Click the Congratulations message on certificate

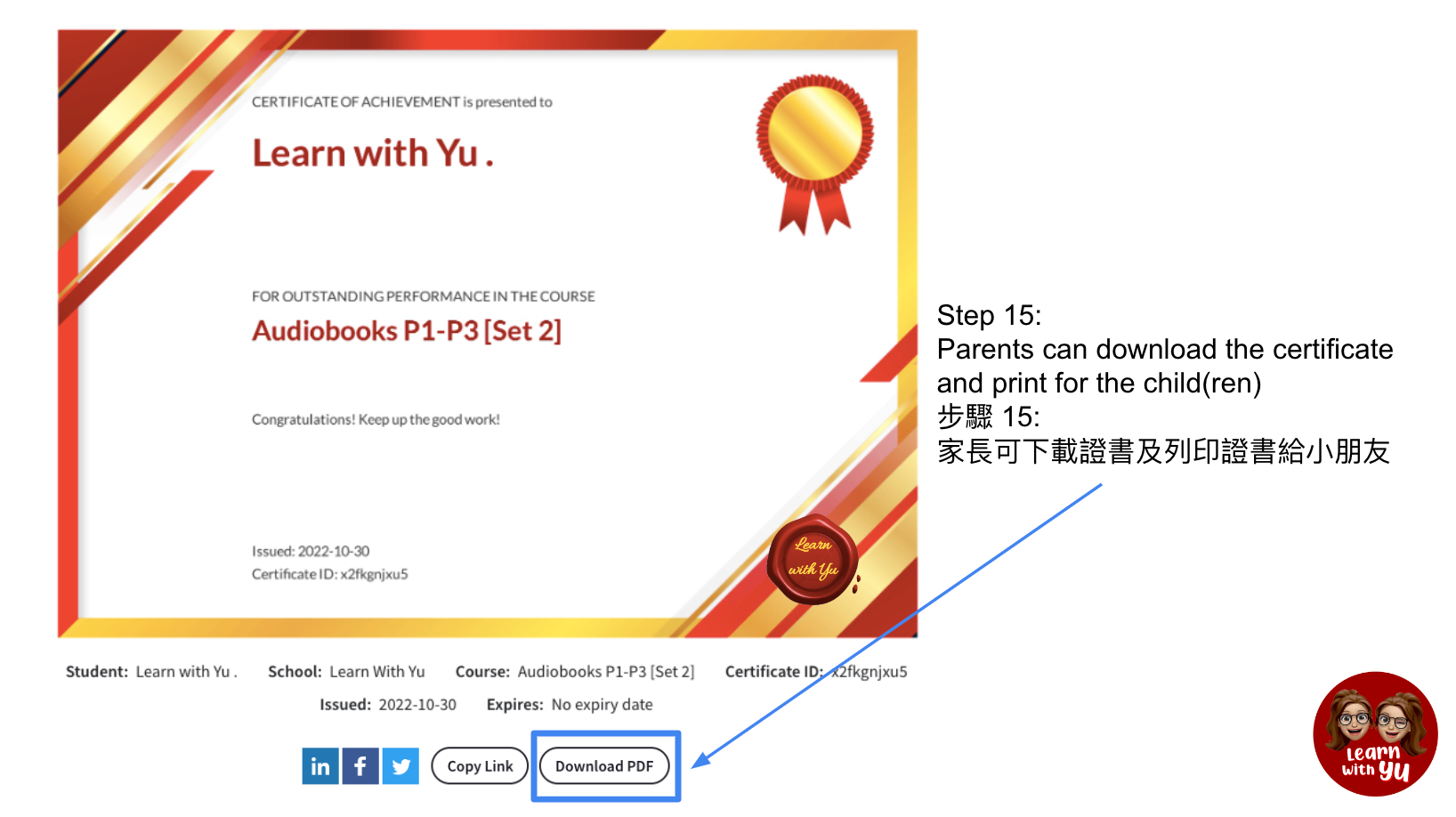(x=376, y=419)
